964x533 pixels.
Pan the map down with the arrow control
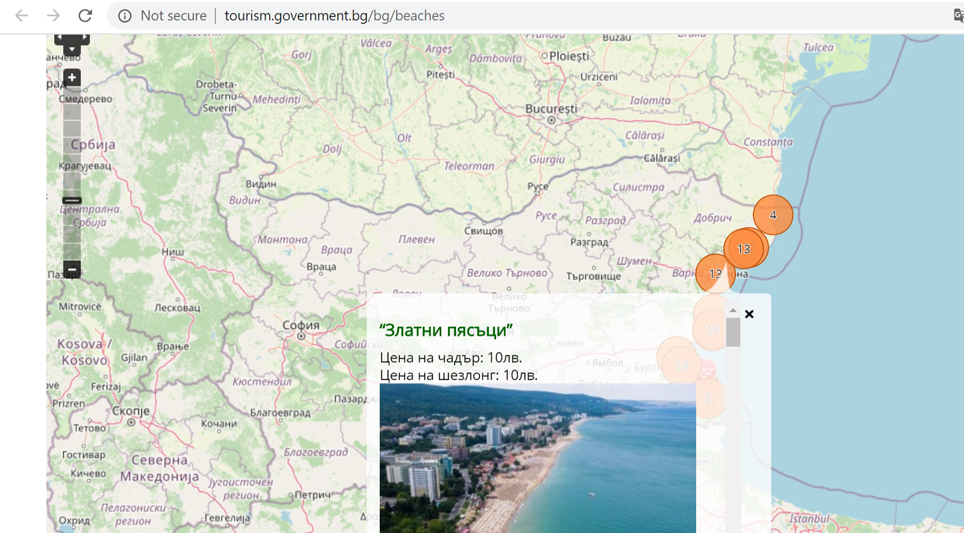point(72,49)
